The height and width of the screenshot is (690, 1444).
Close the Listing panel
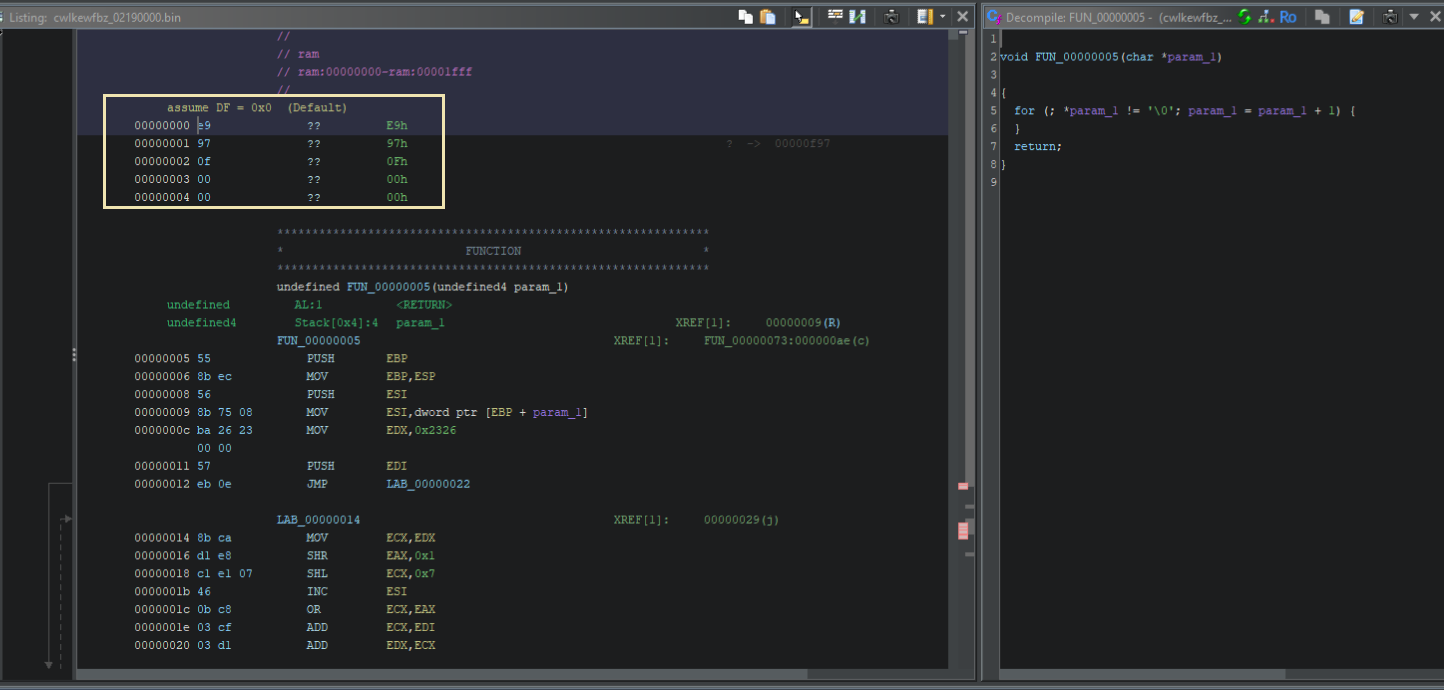click(962, 17)
